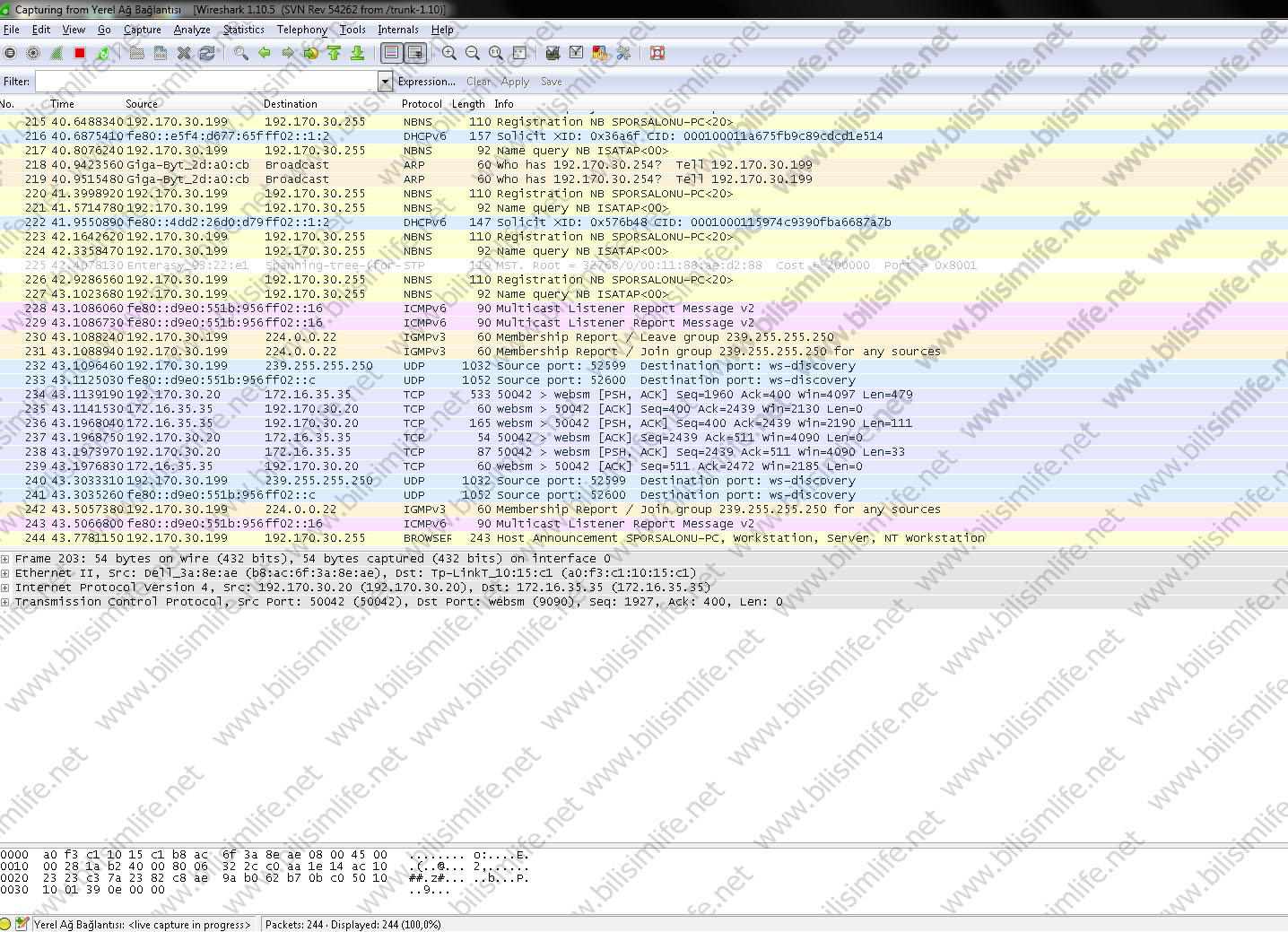Open the coloring rules editor
Screen dimensions: 1288x932
pos(600,53)
